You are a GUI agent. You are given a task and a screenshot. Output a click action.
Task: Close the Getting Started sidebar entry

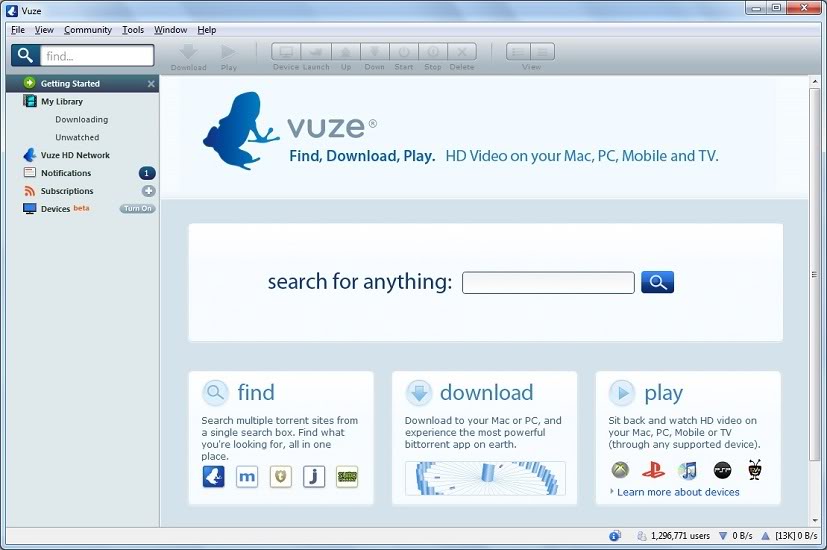151,84
